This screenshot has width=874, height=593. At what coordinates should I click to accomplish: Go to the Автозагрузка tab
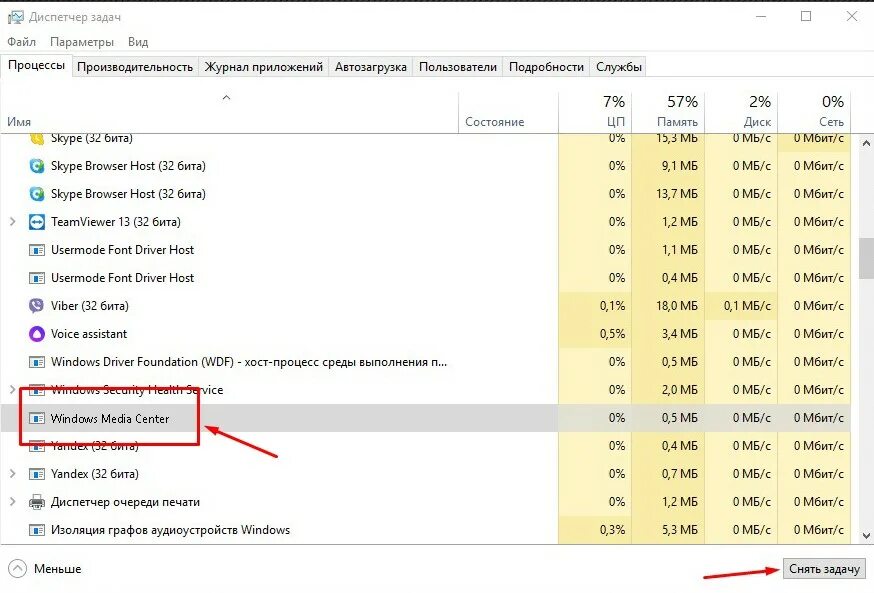(371, 67)
